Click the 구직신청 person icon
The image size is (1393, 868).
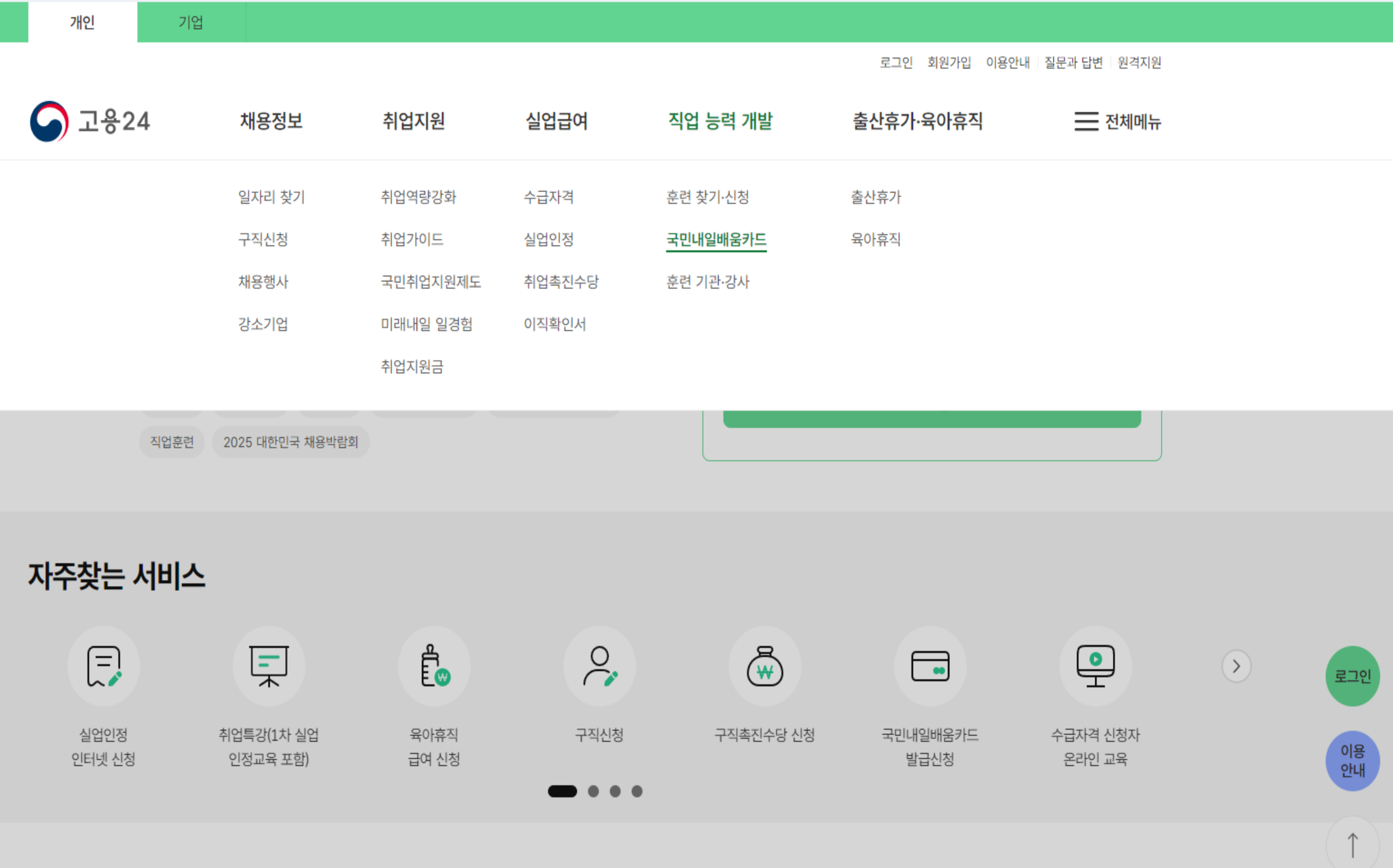coord(599,666)
